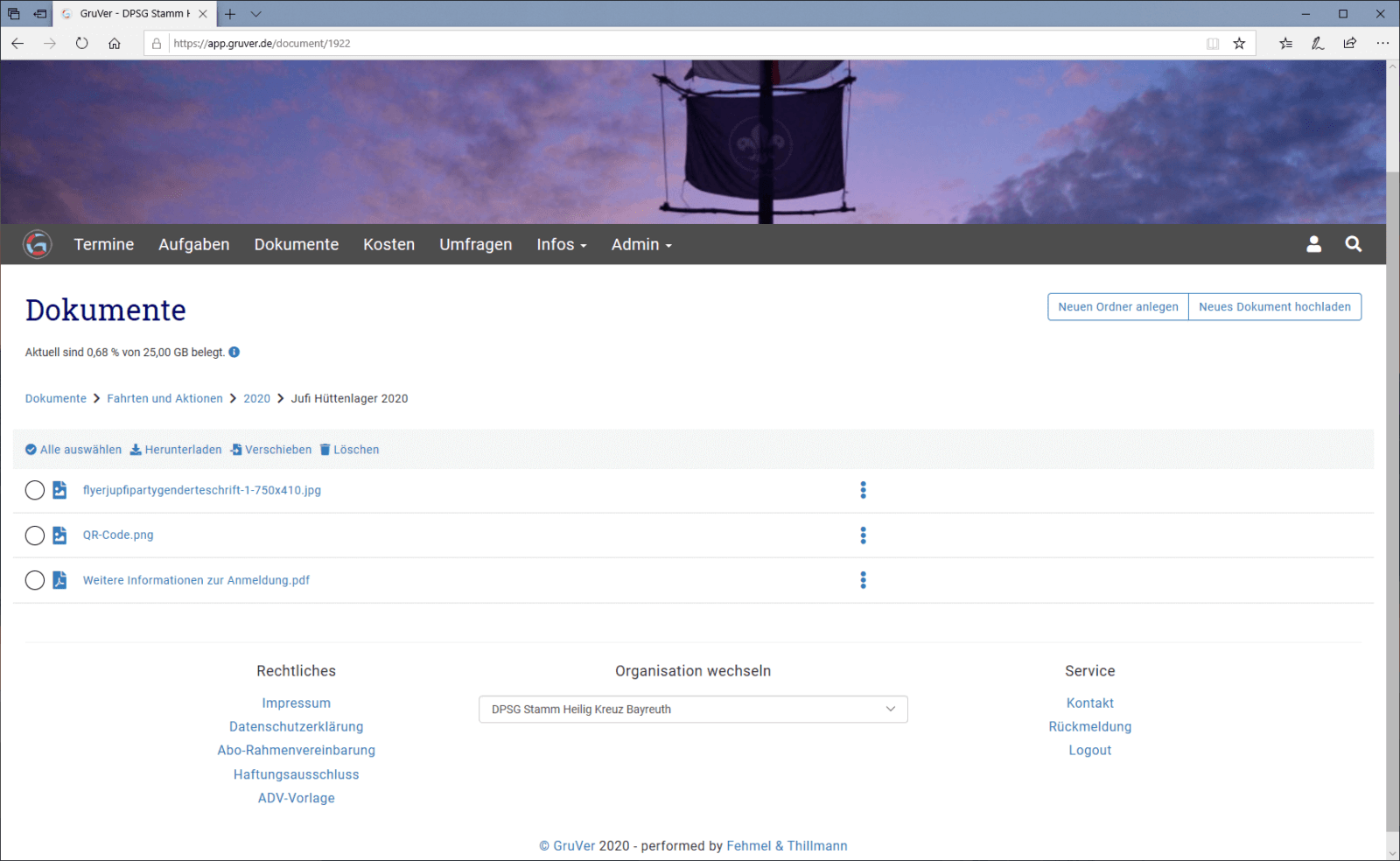Open new browser tab
1400x861 pixels.
coord(230,14)
